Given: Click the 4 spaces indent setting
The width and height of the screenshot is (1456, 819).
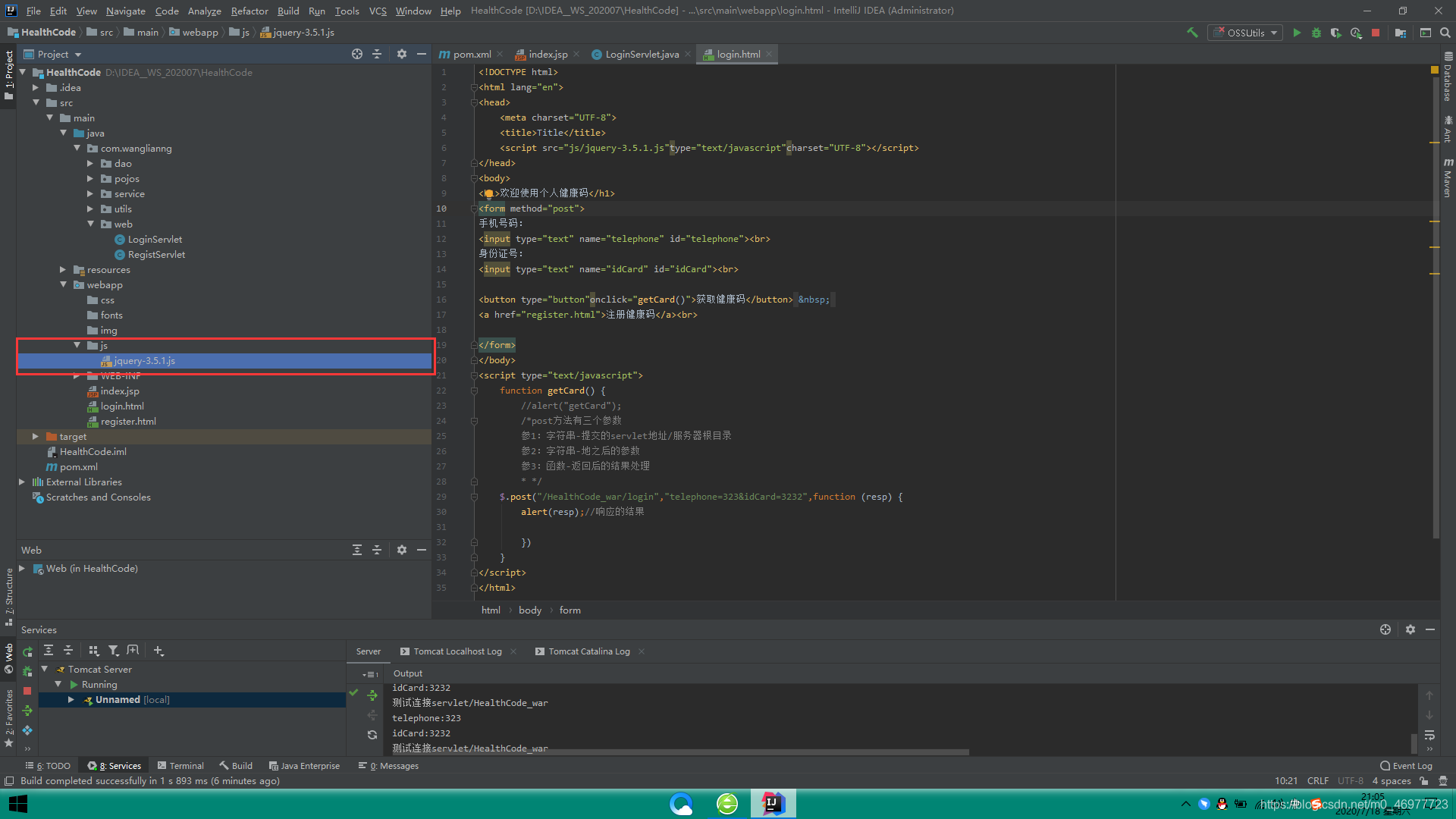Looking at the screenshot, I should (x=1392, y=781).
